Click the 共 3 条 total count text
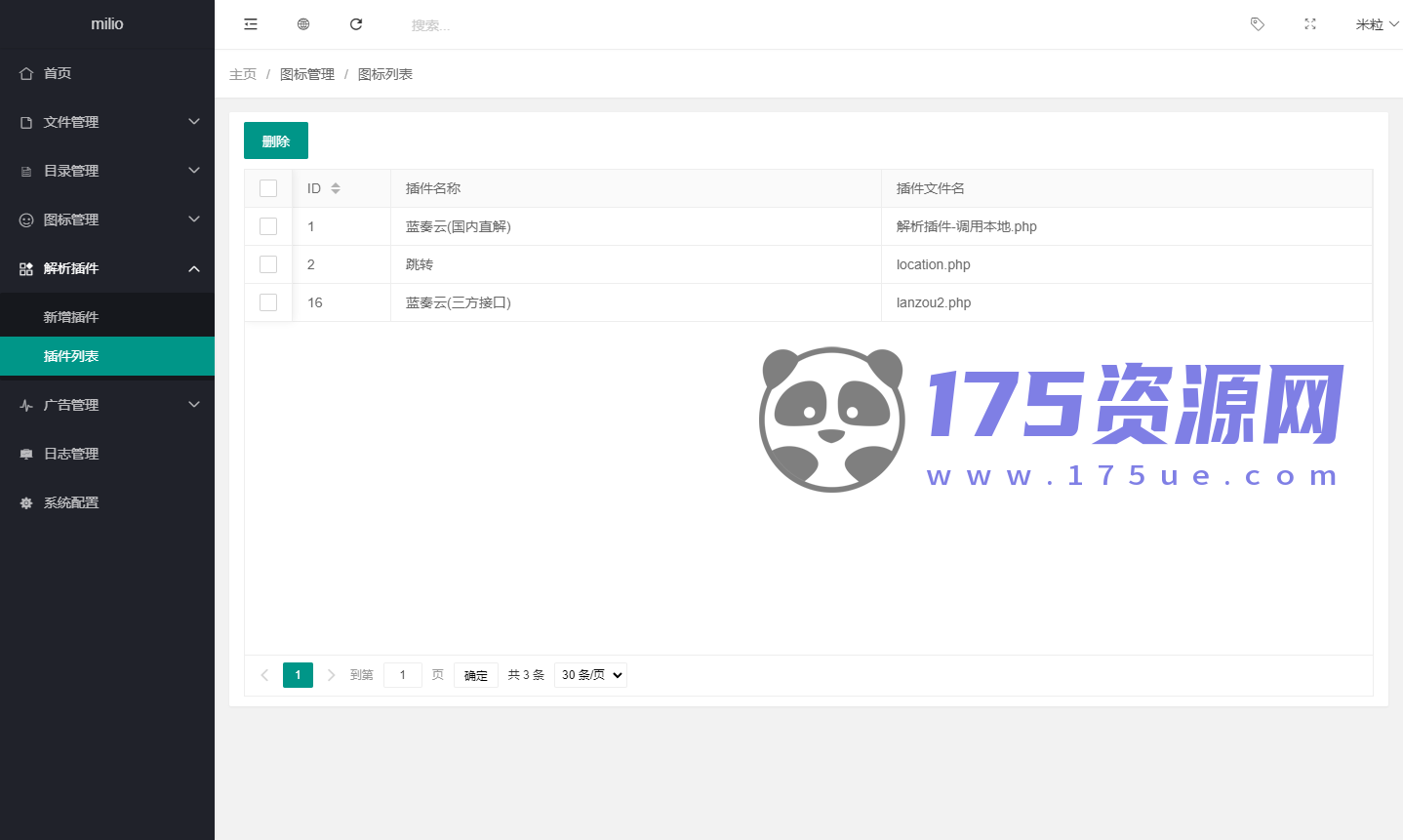1403x840 pixels. coord(526,675)
